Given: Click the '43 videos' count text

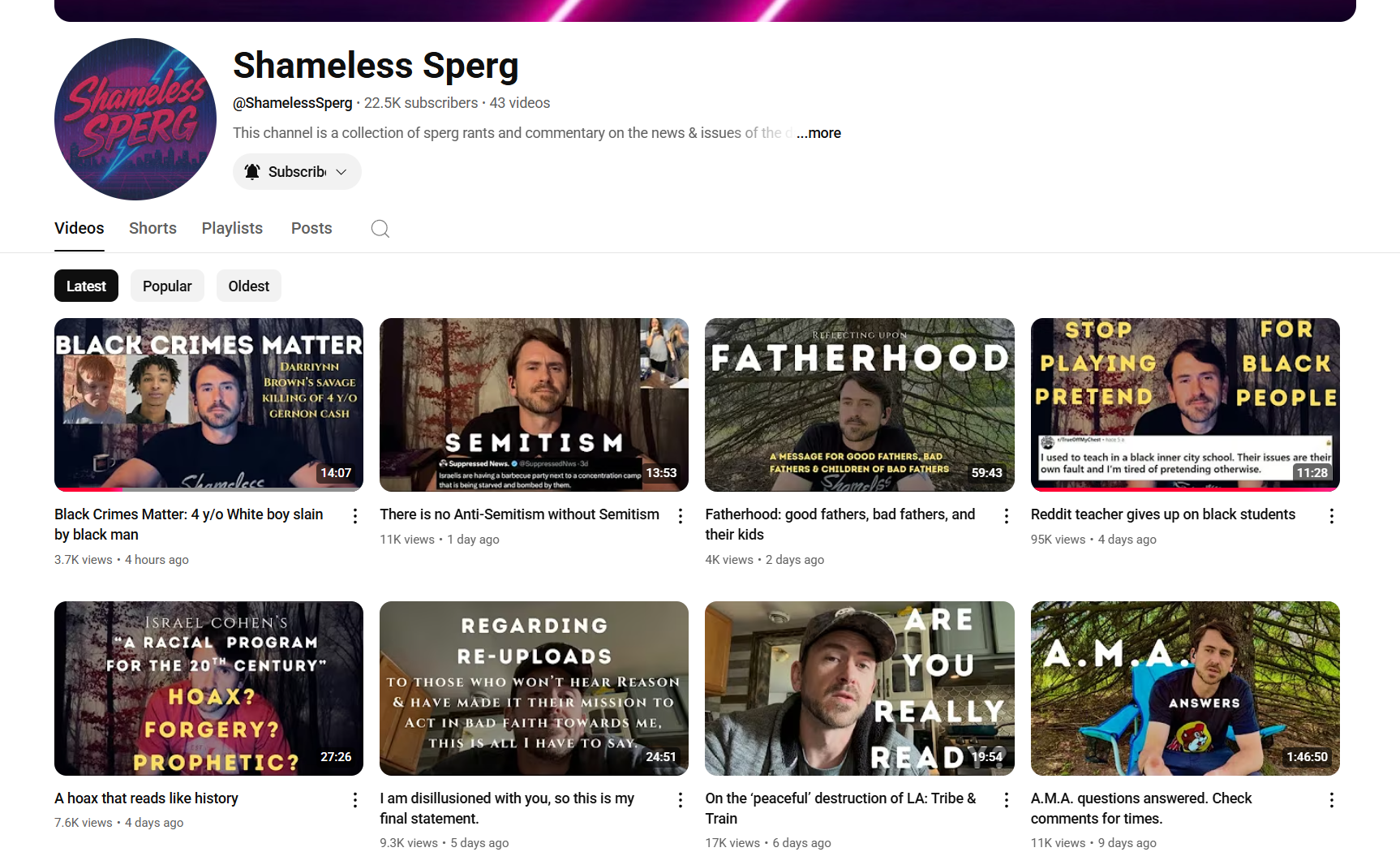Looking at the screenshot, I should (520, 103).
